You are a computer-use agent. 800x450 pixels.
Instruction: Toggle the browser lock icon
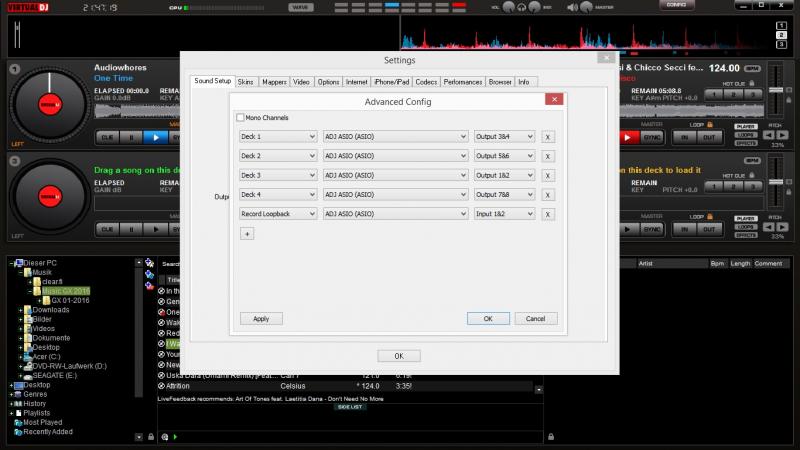pyautogui.click(x=151, y=437)
